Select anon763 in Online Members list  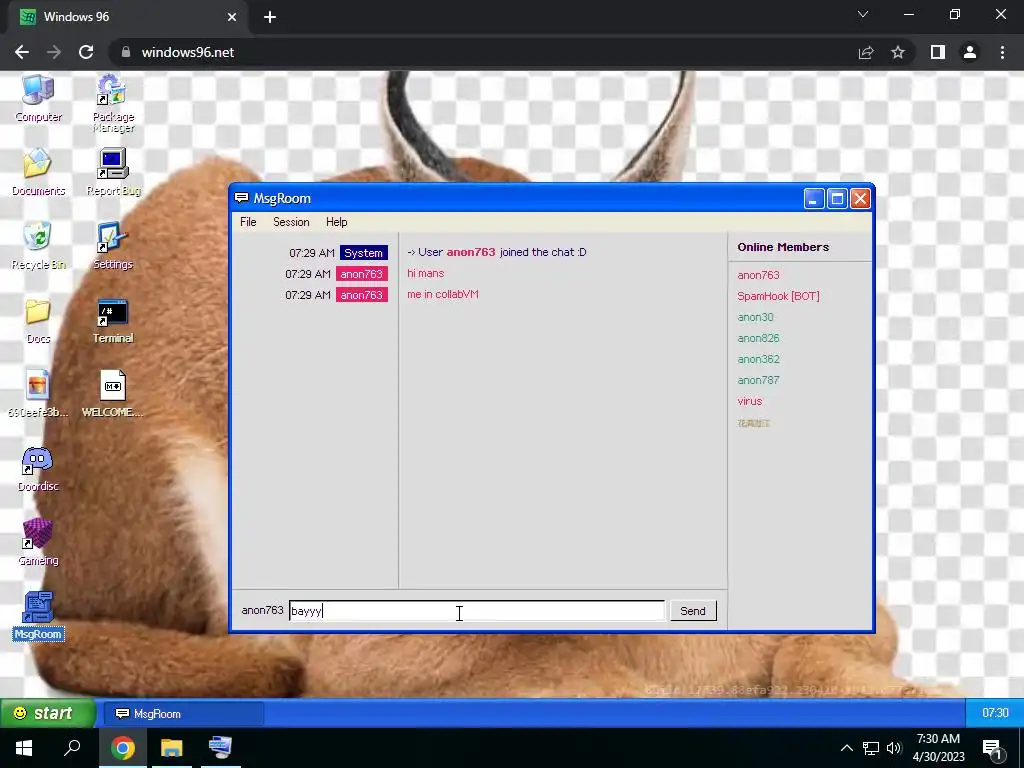tap(758, 275)
